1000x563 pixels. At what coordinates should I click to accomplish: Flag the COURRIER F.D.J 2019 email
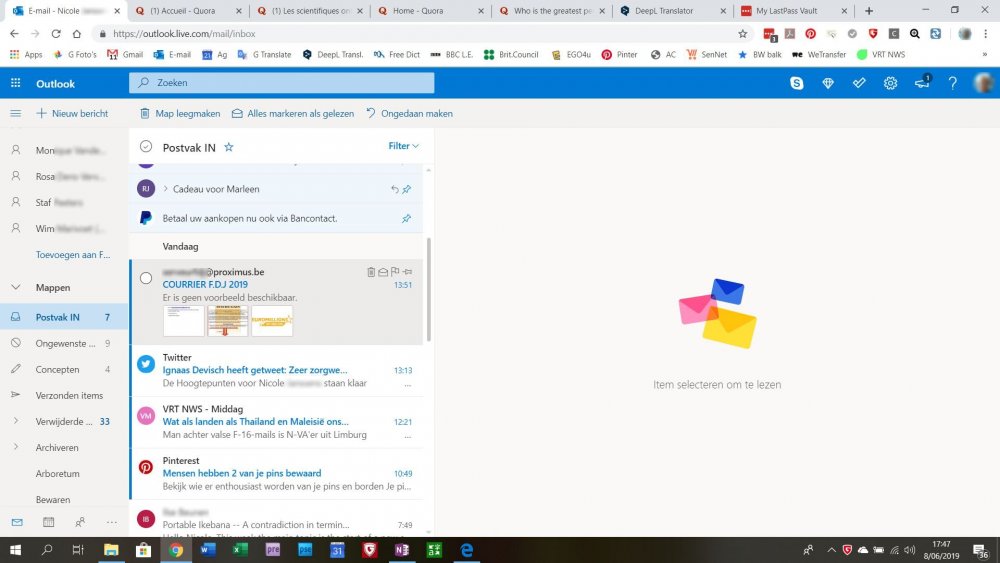[395, 272]
